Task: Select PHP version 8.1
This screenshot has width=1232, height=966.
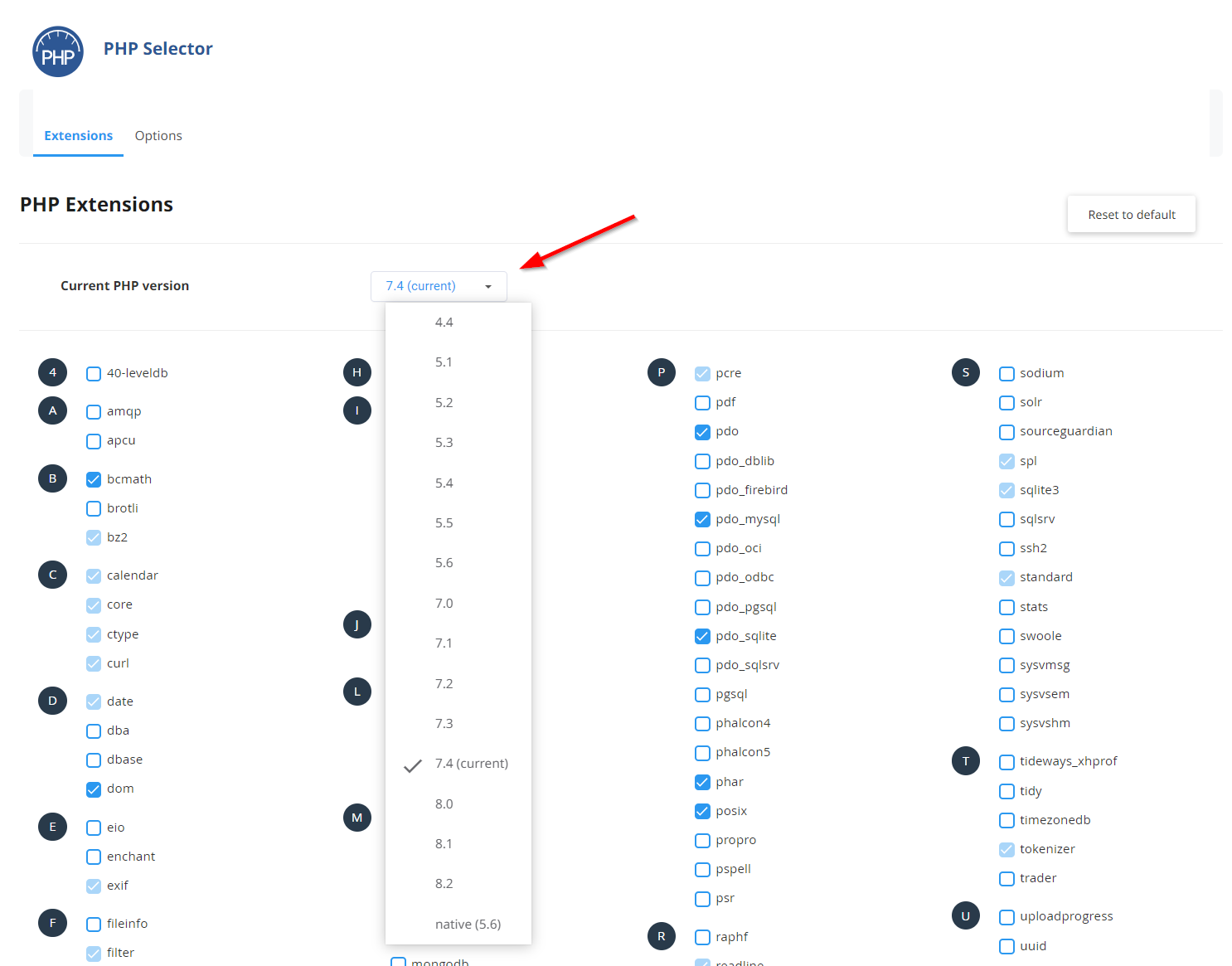Action: pyautogui.click(x=458, y=844)
